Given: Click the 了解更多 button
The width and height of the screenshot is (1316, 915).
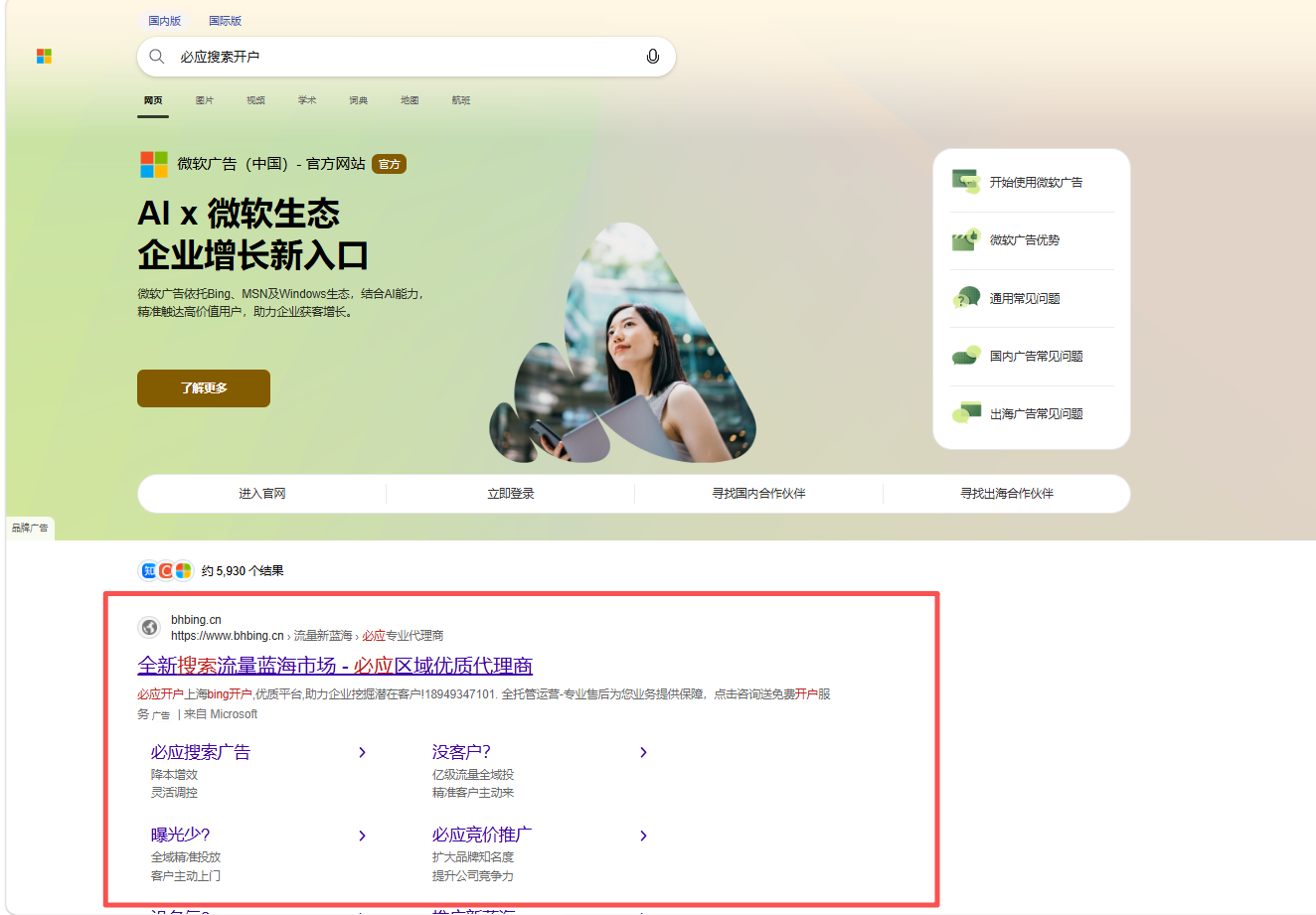Looking at the screenshot, I should [x=204, y=388].
